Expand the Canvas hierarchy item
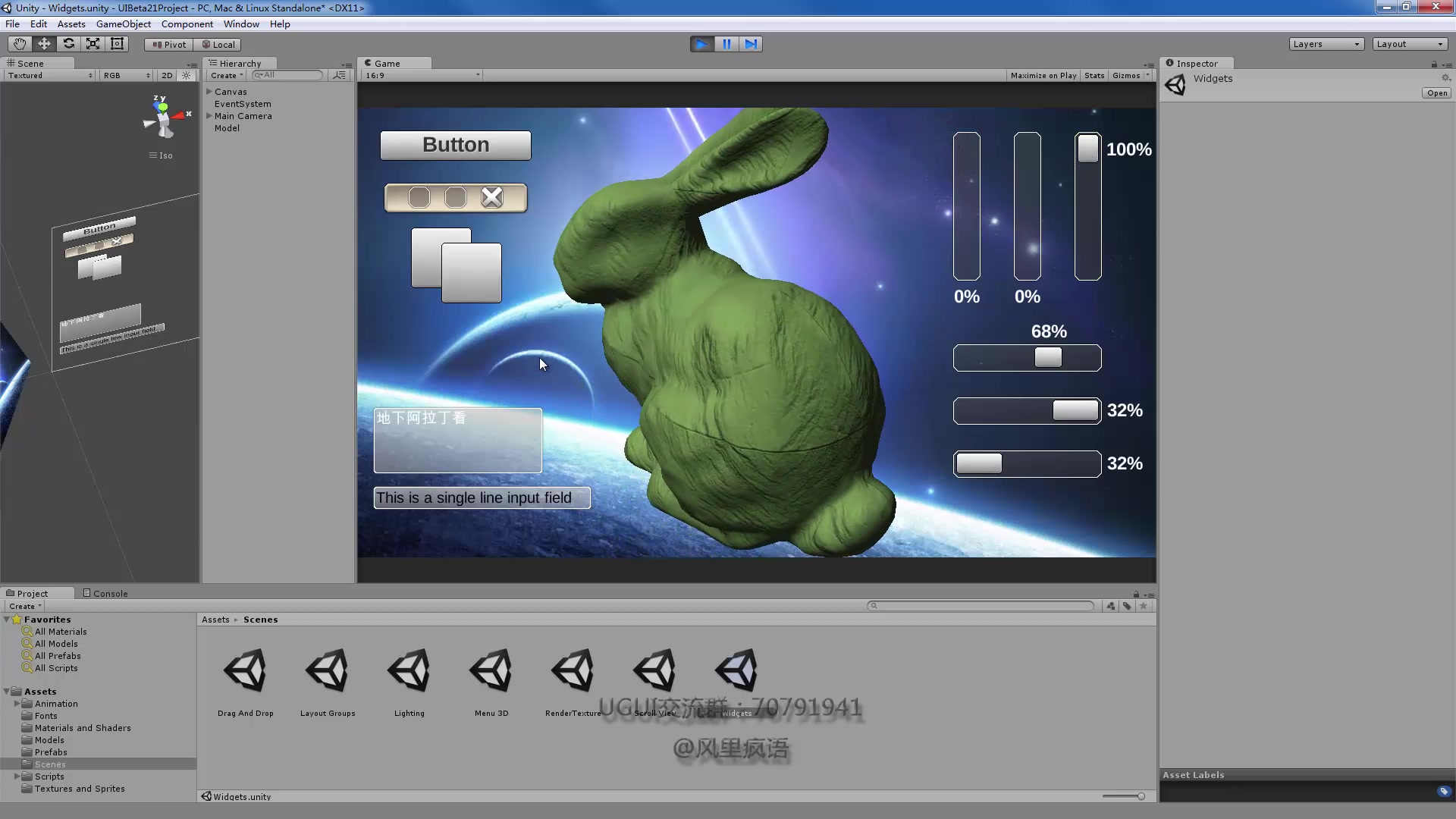The image size is (1456, 819). [209, 91]
